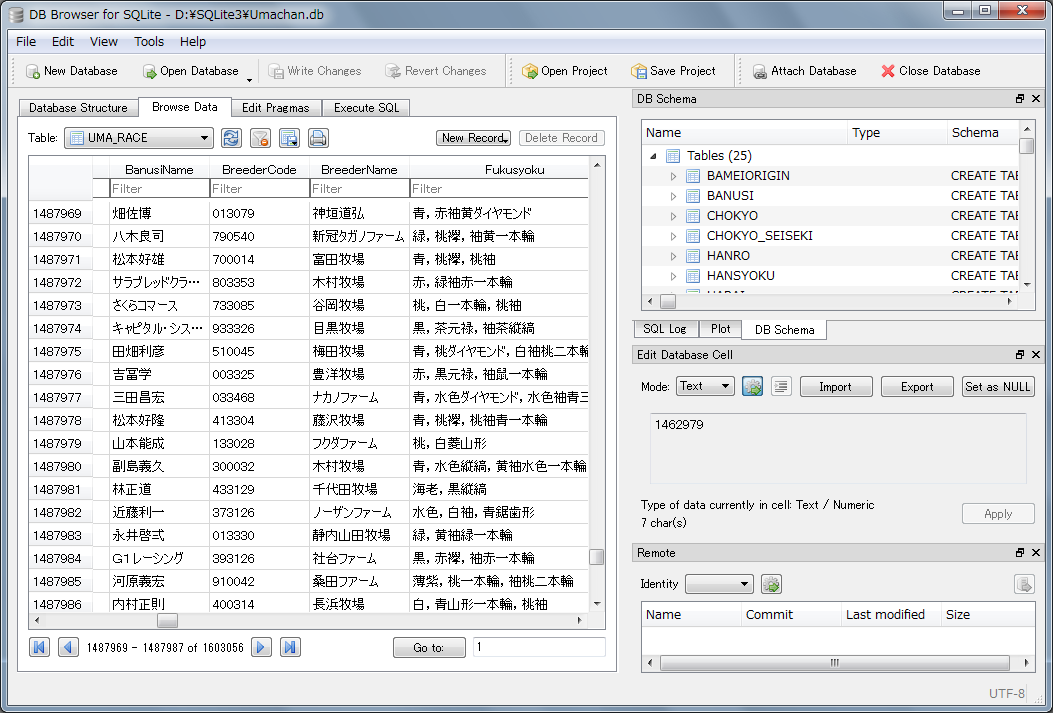Viewport: 1053px width, 713px height.
Task: Expand the HANRO table node
Action: coord(673,256)
